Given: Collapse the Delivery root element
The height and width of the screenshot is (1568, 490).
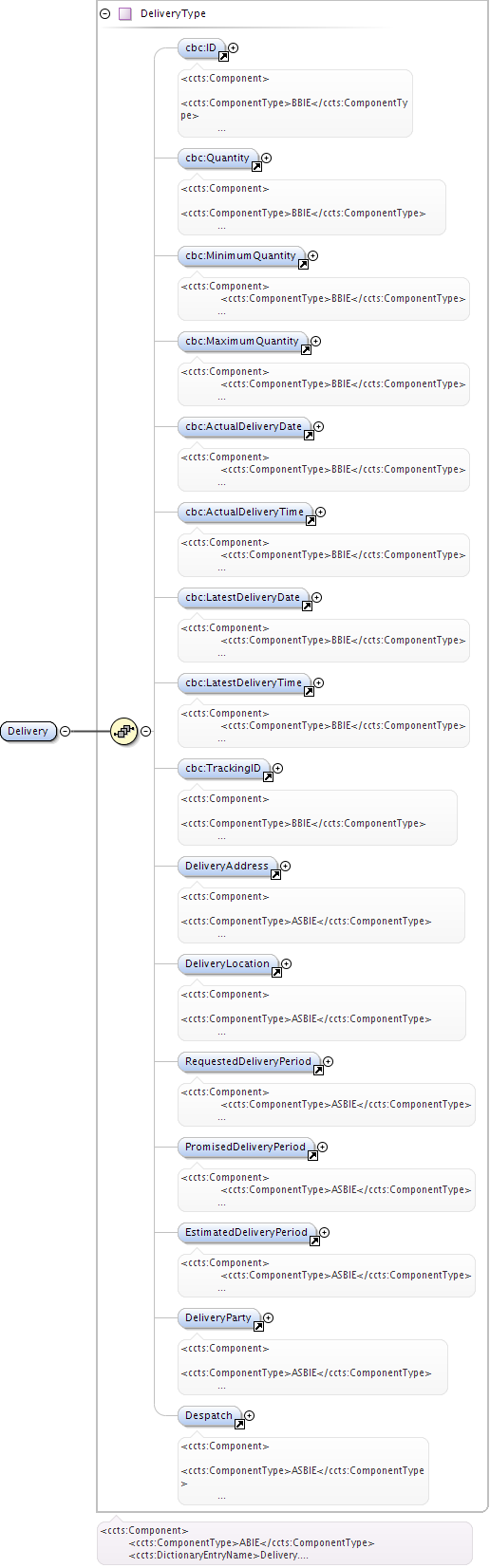Looking at the screenshot, I should (x=65, y=731).
